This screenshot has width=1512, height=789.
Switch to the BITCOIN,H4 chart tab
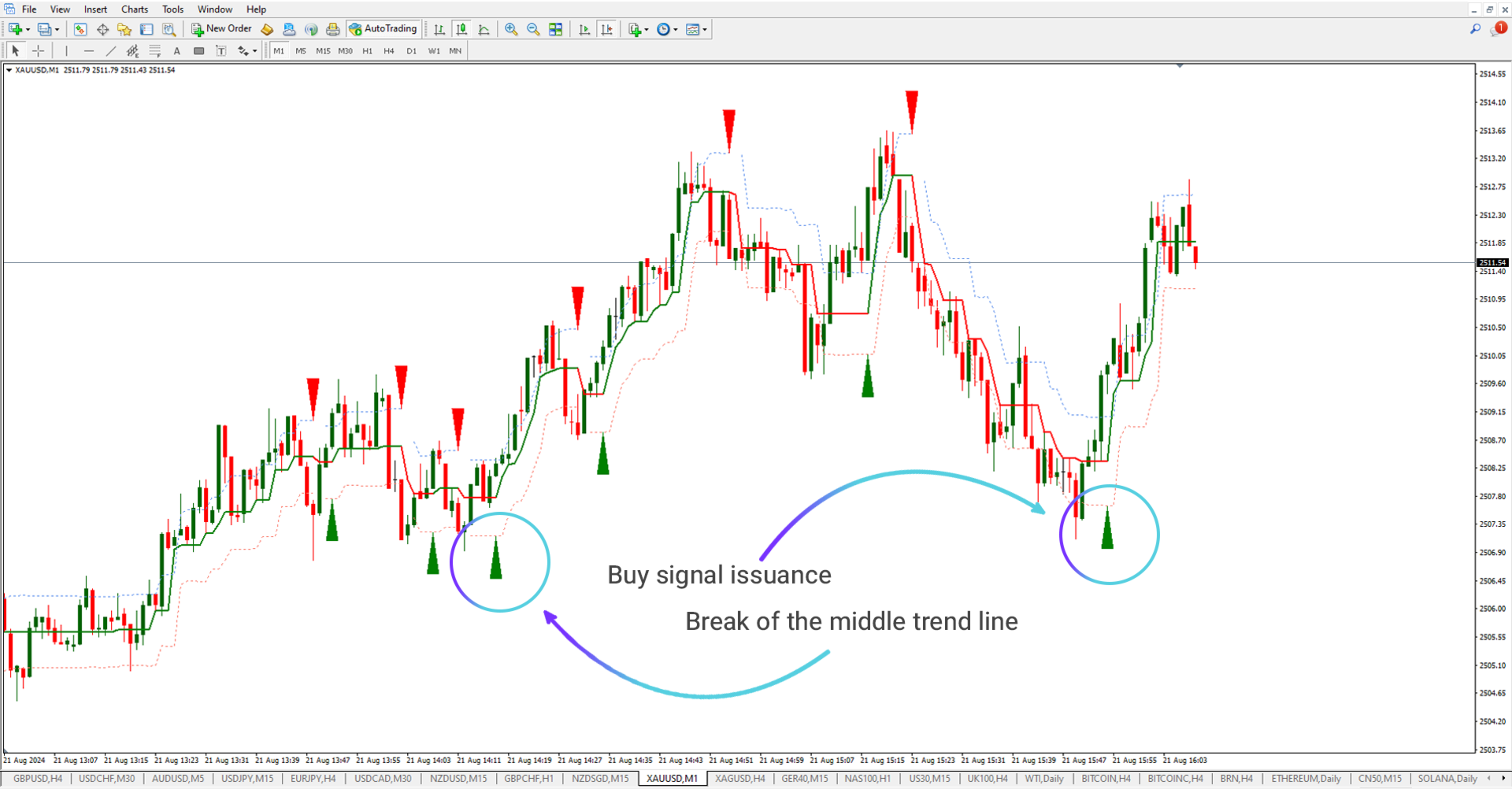click(1106, 778)
